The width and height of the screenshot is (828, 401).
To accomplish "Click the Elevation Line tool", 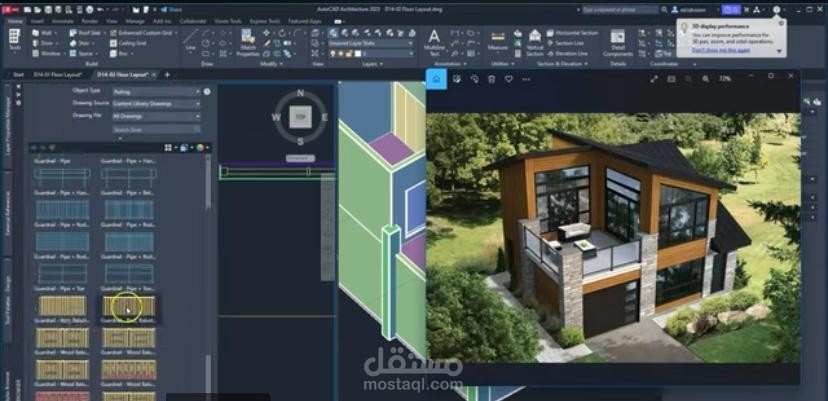I will point(568,53).
